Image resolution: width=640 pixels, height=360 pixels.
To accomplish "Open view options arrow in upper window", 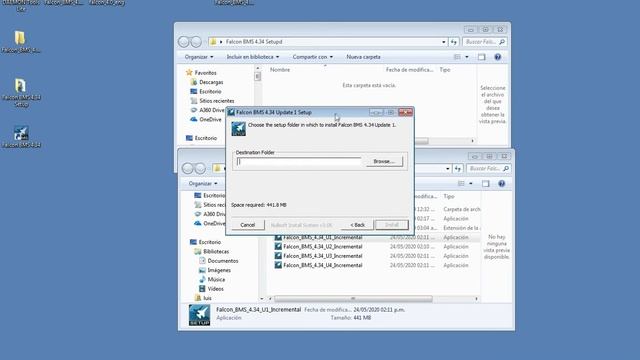I will [467, 57].
